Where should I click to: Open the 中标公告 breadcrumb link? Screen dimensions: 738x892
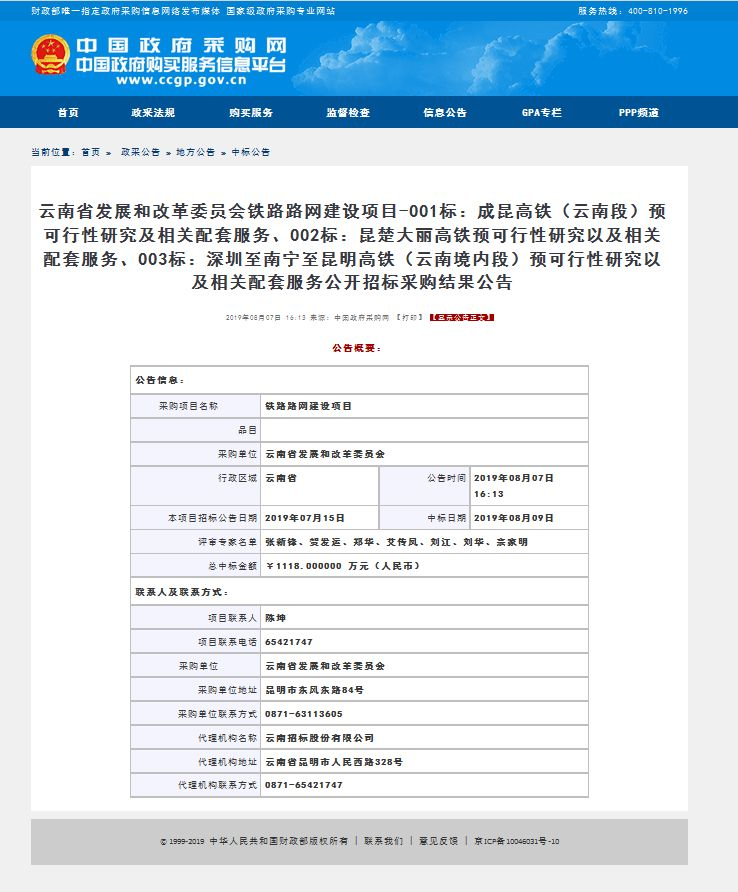251,152
